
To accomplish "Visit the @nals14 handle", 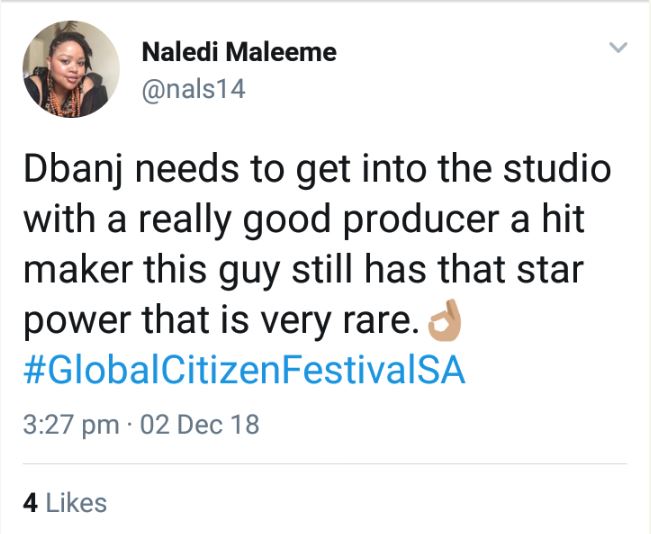I will click(x=193, y=89).
